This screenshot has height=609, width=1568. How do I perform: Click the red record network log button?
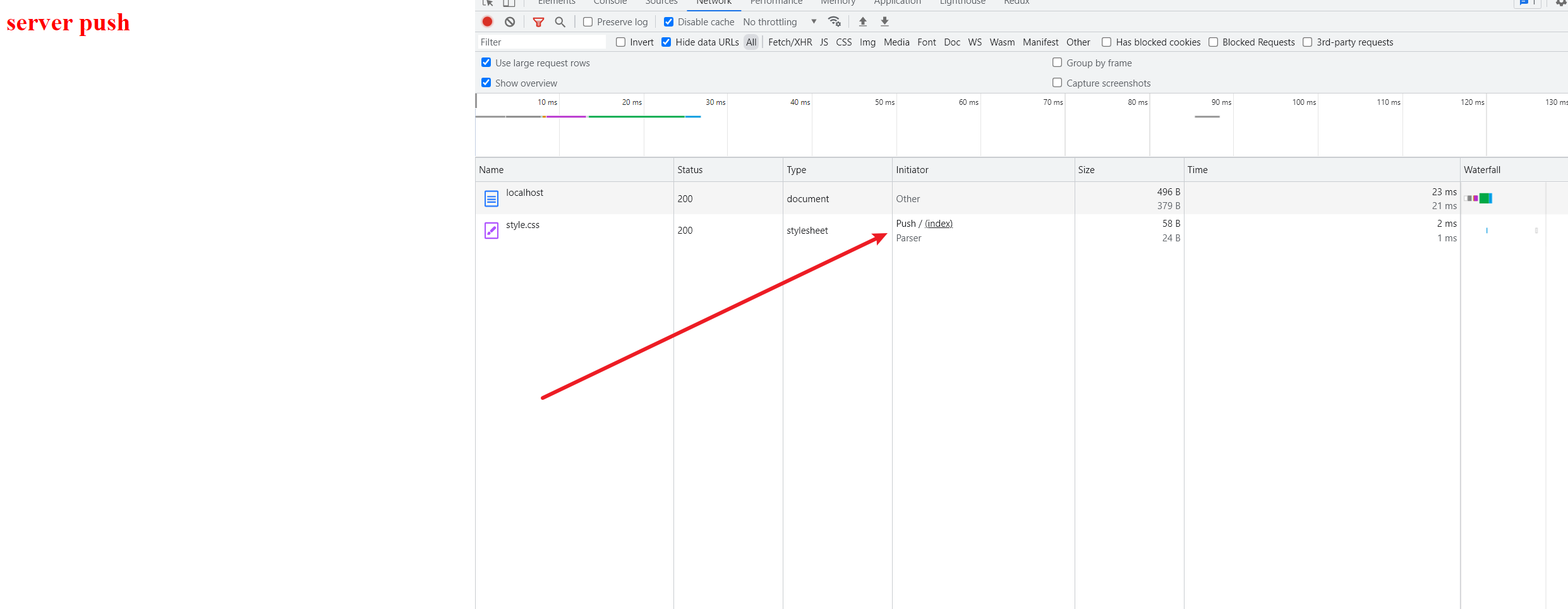(x=487, y=21)
